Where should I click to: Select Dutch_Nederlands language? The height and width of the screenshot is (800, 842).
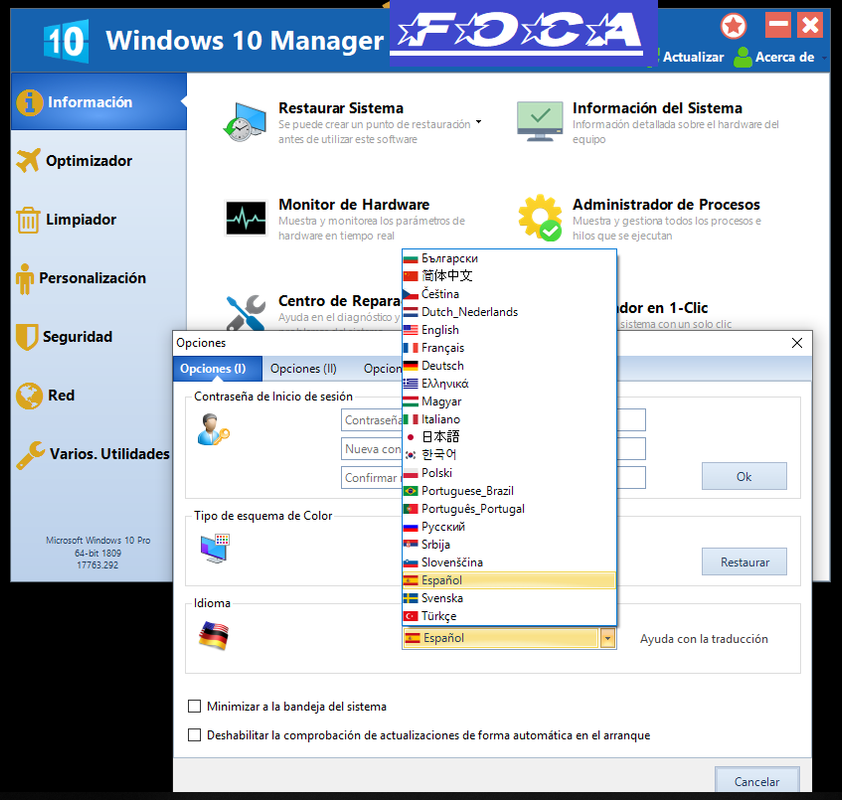click(509, 312)
